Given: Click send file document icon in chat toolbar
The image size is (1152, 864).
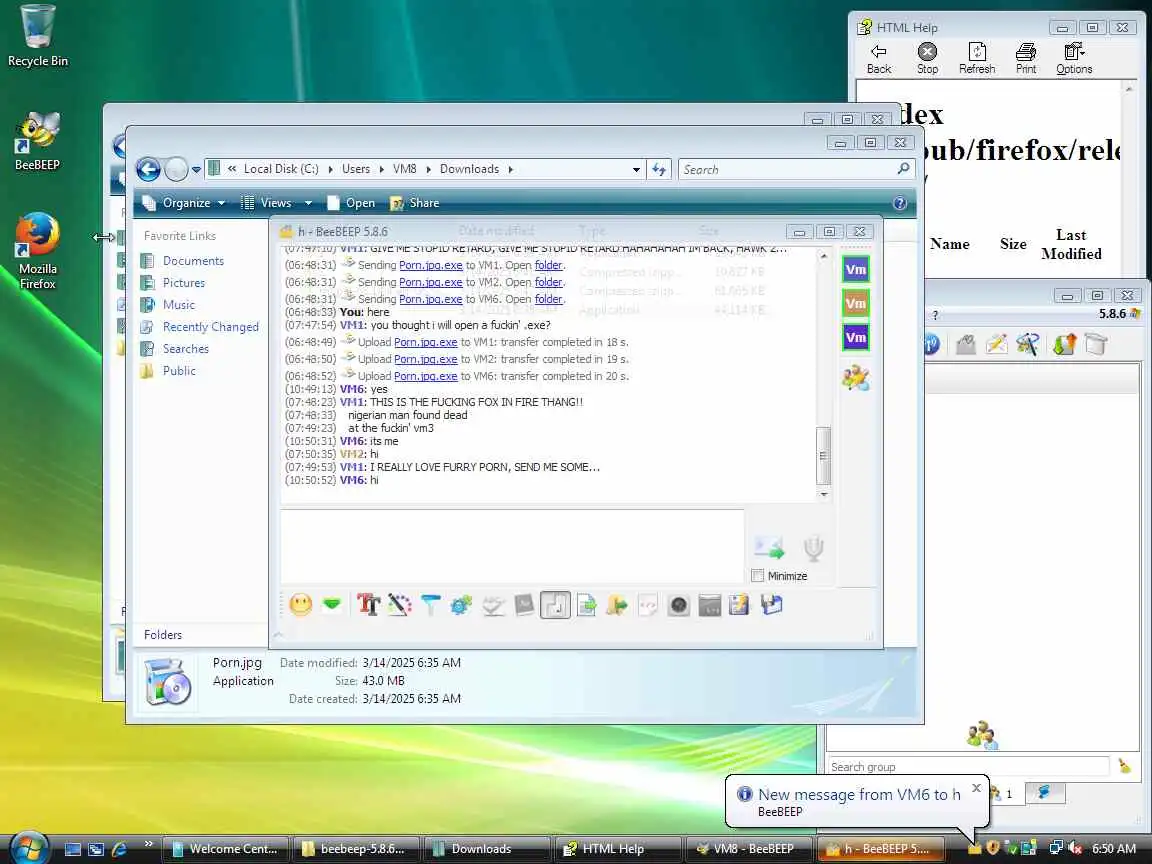Looking at the screenshot, I should (586, 605).
